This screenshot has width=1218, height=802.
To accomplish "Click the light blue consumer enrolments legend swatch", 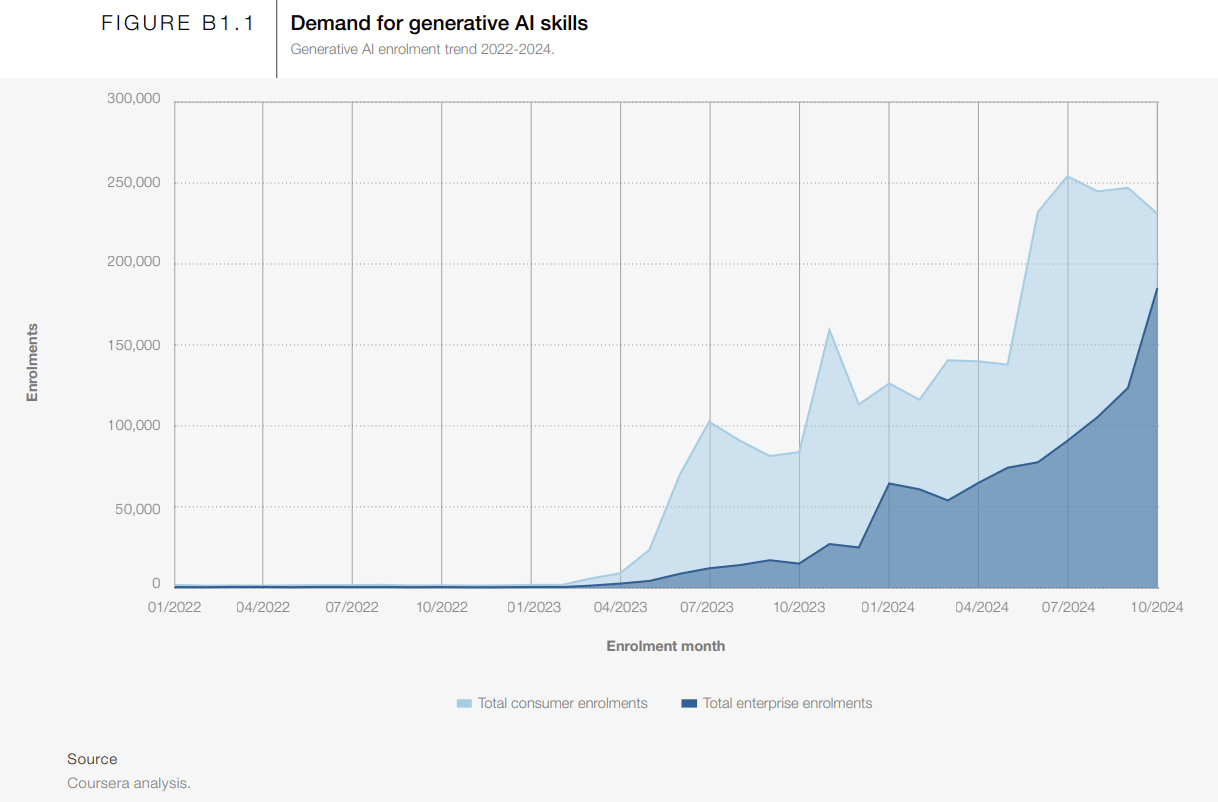I will point(464,704).
